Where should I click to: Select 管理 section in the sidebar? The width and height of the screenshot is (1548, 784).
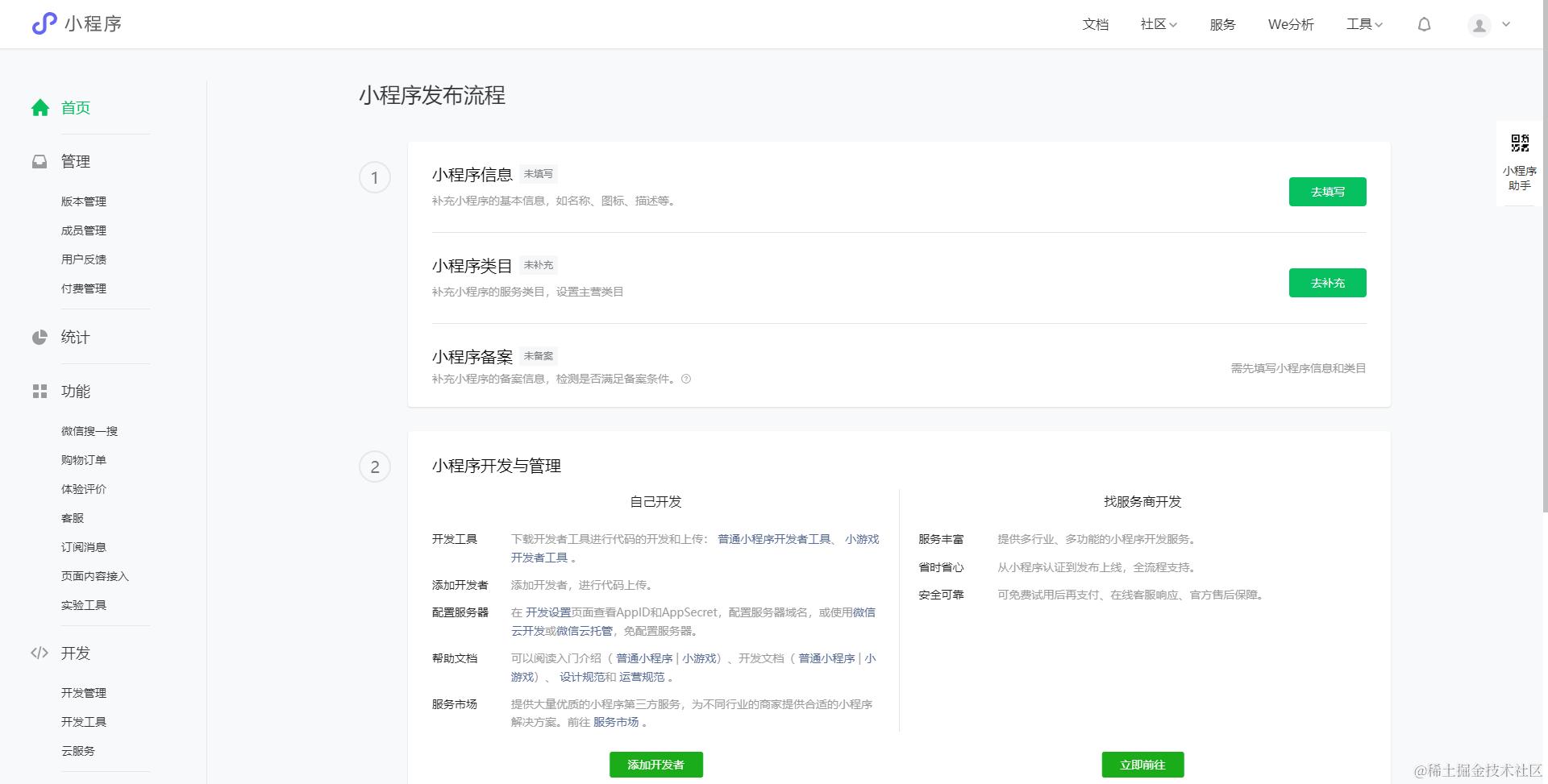click(76, 161)
